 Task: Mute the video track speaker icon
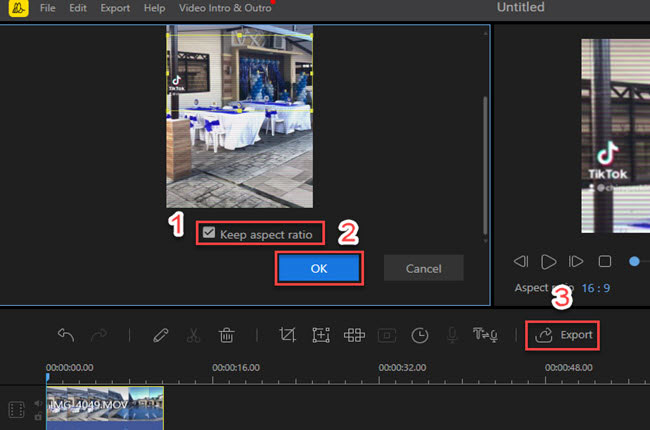[x=38, y=403]
